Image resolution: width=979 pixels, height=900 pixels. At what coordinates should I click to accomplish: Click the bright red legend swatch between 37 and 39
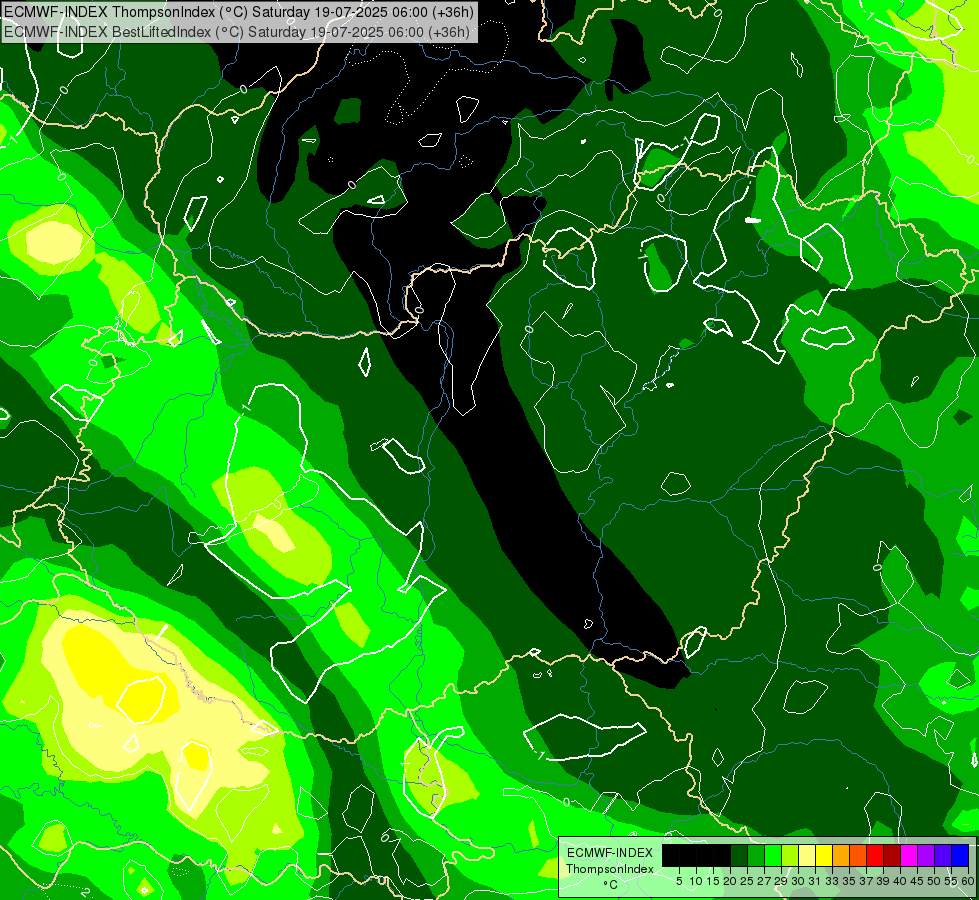coord(875,855)
